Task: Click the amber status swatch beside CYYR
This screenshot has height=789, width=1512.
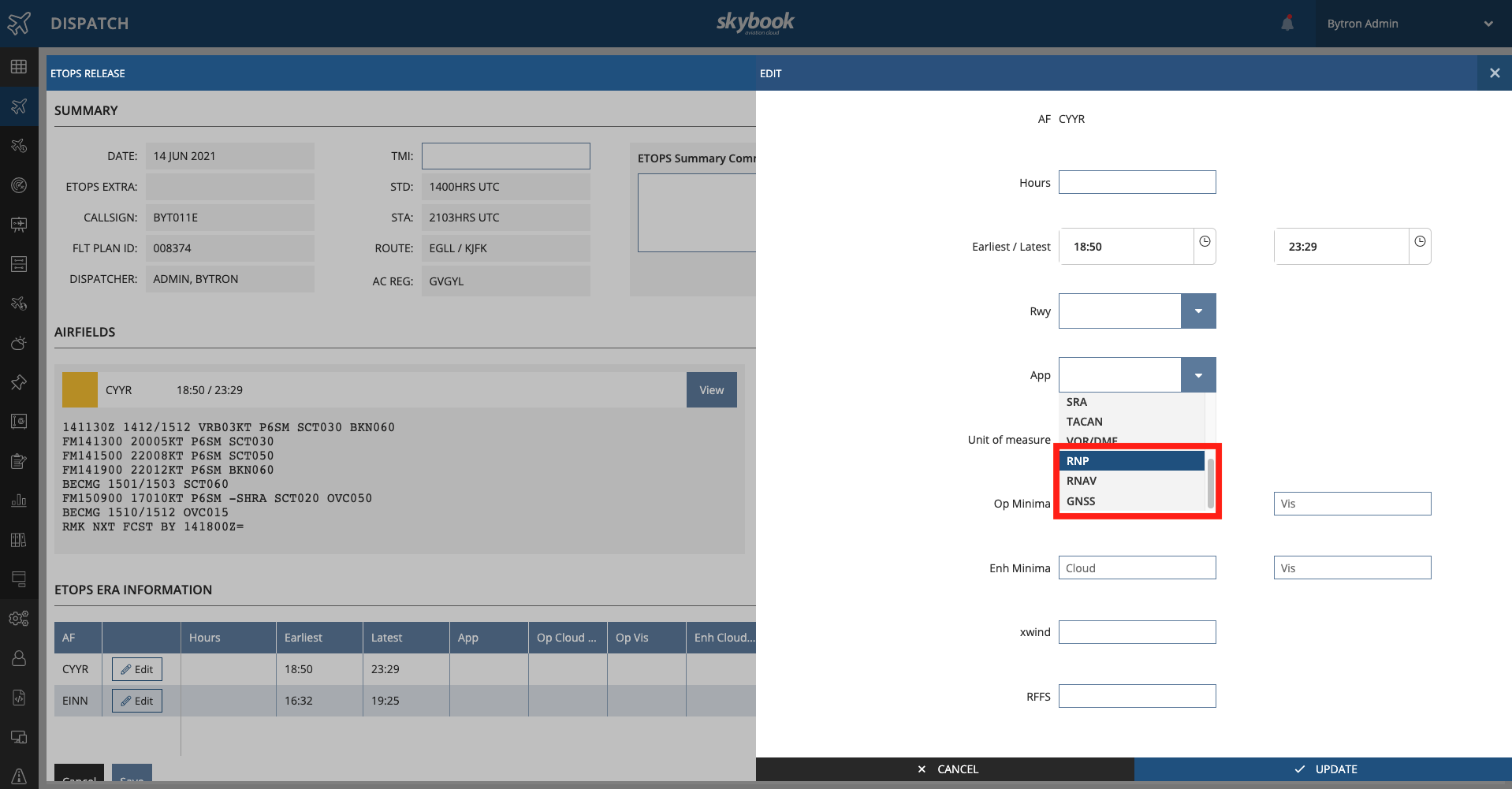Action: 80,390
